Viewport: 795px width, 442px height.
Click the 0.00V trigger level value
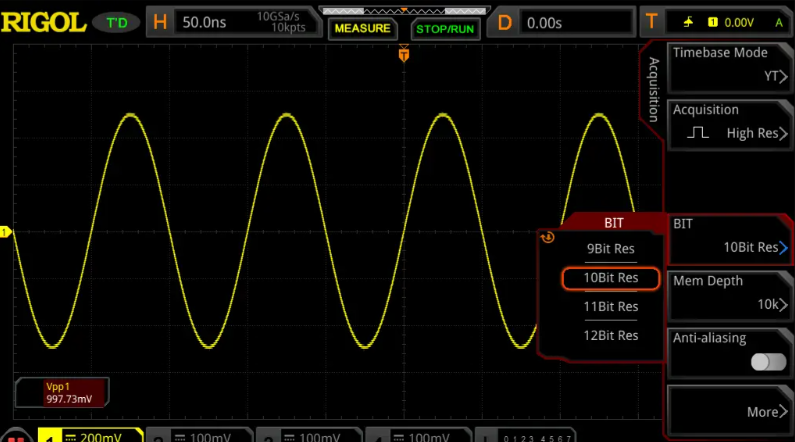coord(739,23)
